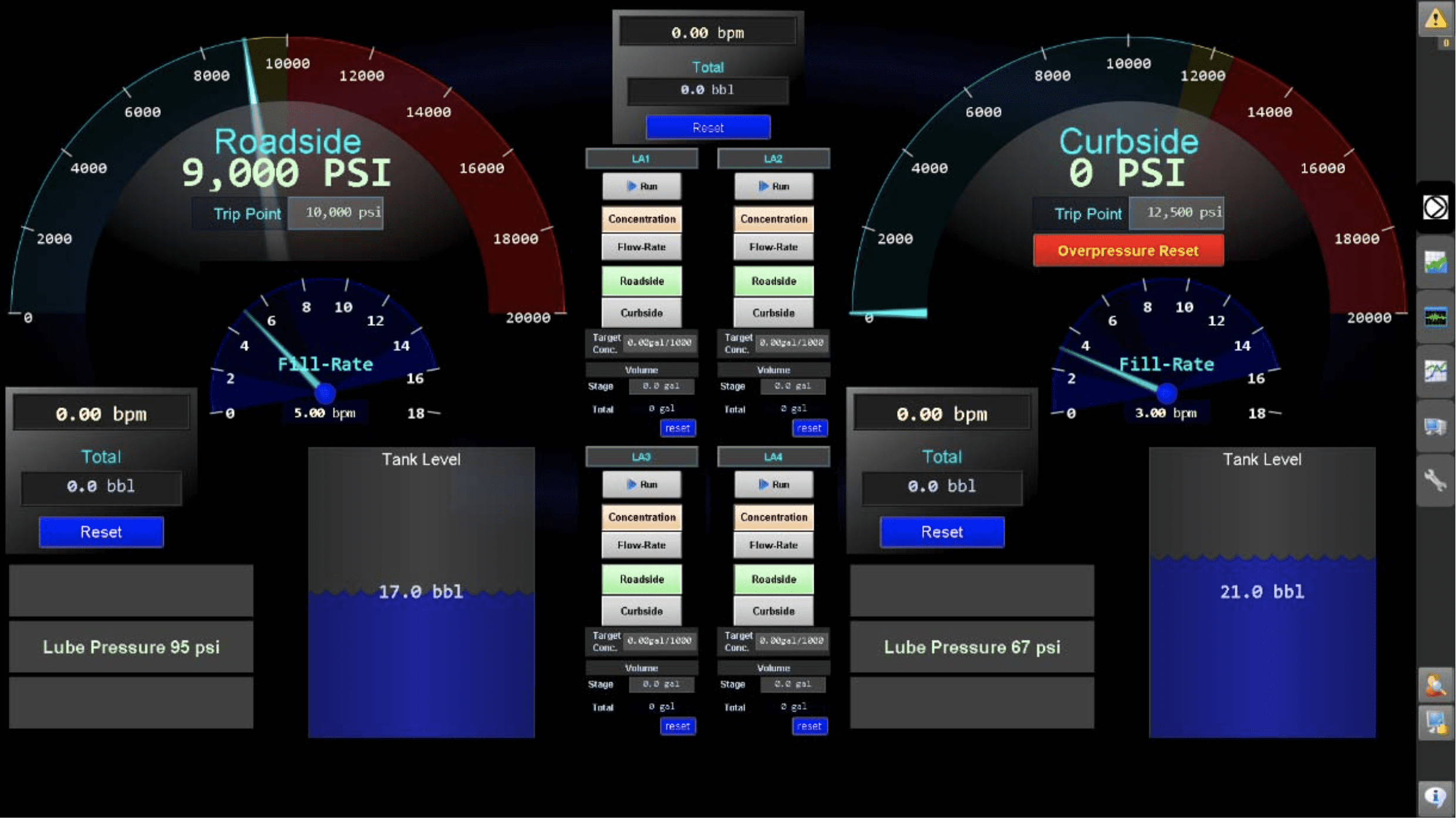The width and height of the screenshot is (1456, 823).
Task: Select Concentration mode for LA2
Action: (x=774, y=219)
